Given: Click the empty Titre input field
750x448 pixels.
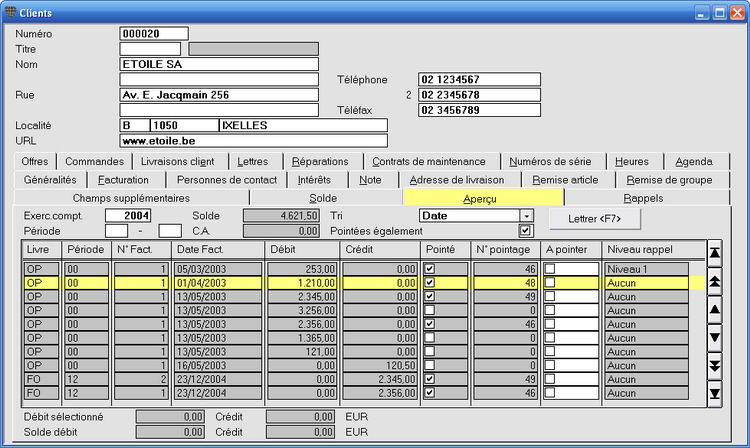Looking at the screenshot, I should (x=150, y=49).
